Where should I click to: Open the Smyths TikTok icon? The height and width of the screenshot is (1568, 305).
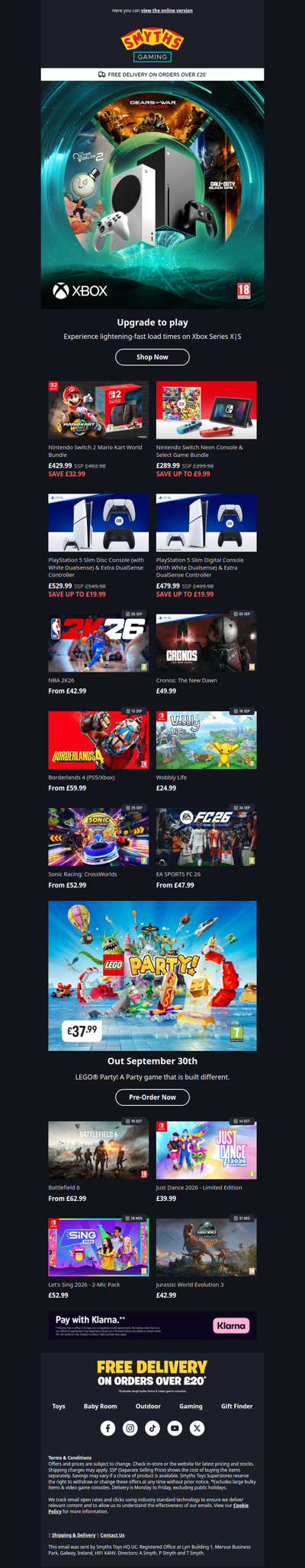coord(152,1428)
